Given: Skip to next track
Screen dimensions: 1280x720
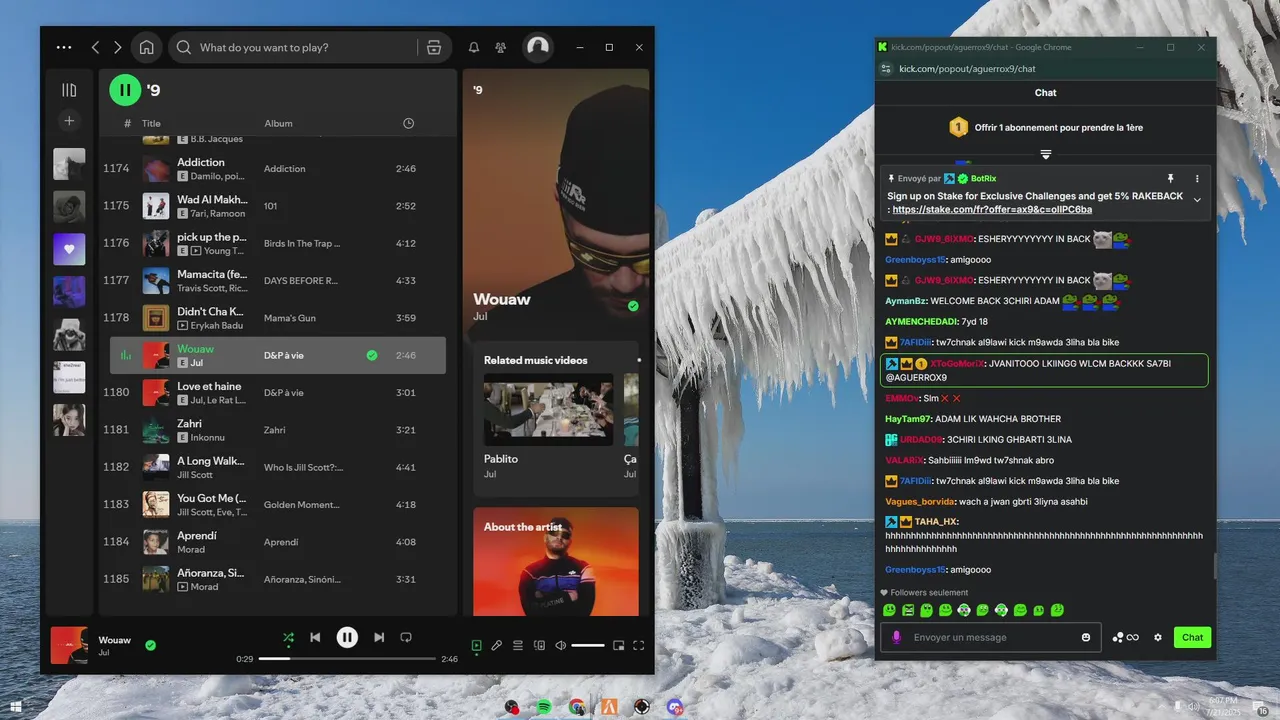Looking at the screenshot, I should (379, 637).
